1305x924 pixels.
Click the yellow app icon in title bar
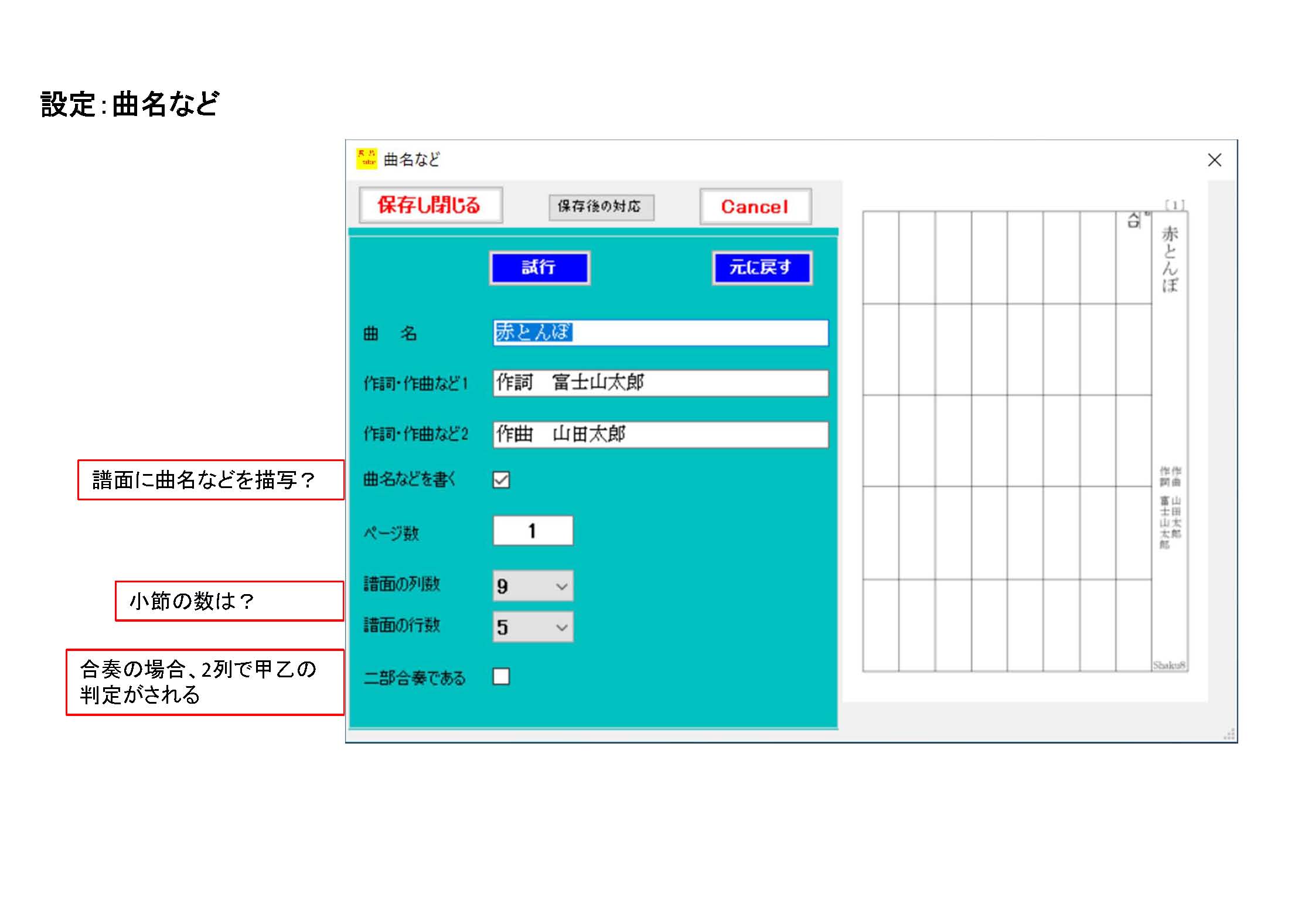pyautogui.click(x=366, y=159)
